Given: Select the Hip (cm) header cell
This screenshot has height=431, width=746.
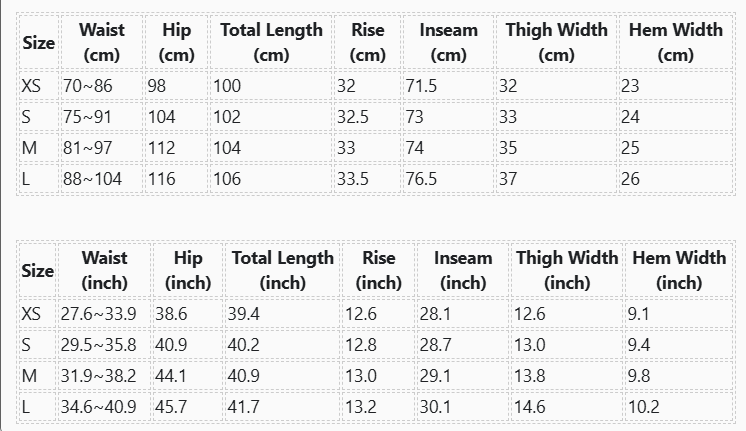Looking at the screenshot, I should 176,42.
